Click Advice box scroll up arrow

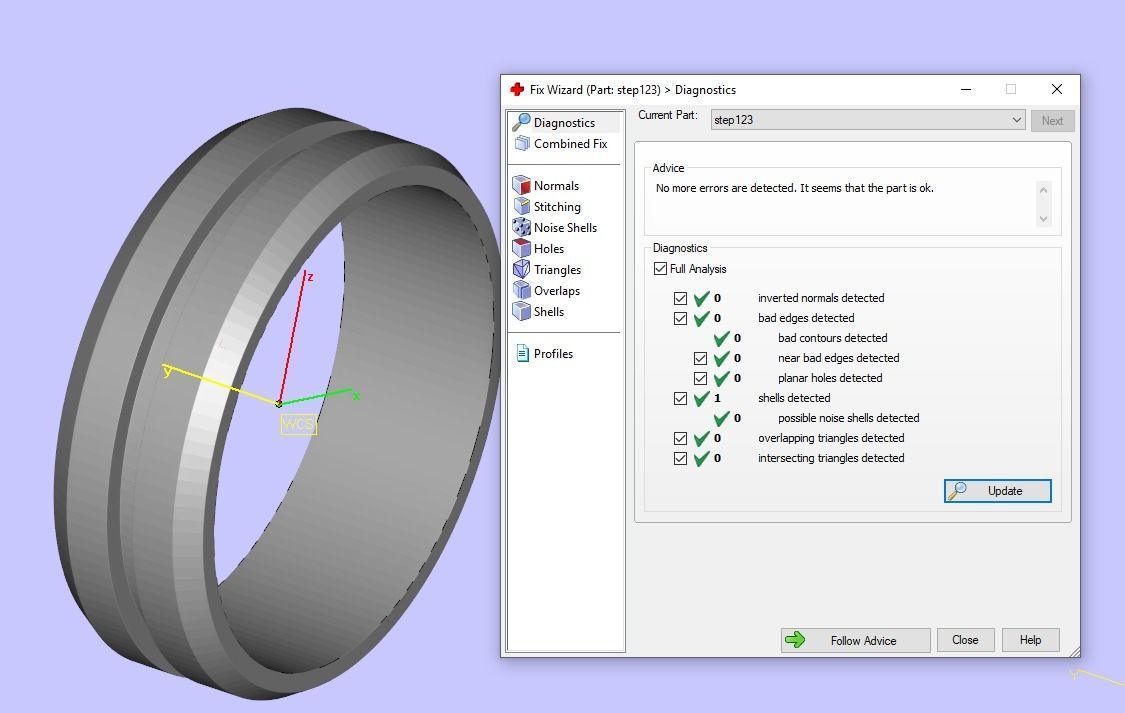(x=1044, y=190)
